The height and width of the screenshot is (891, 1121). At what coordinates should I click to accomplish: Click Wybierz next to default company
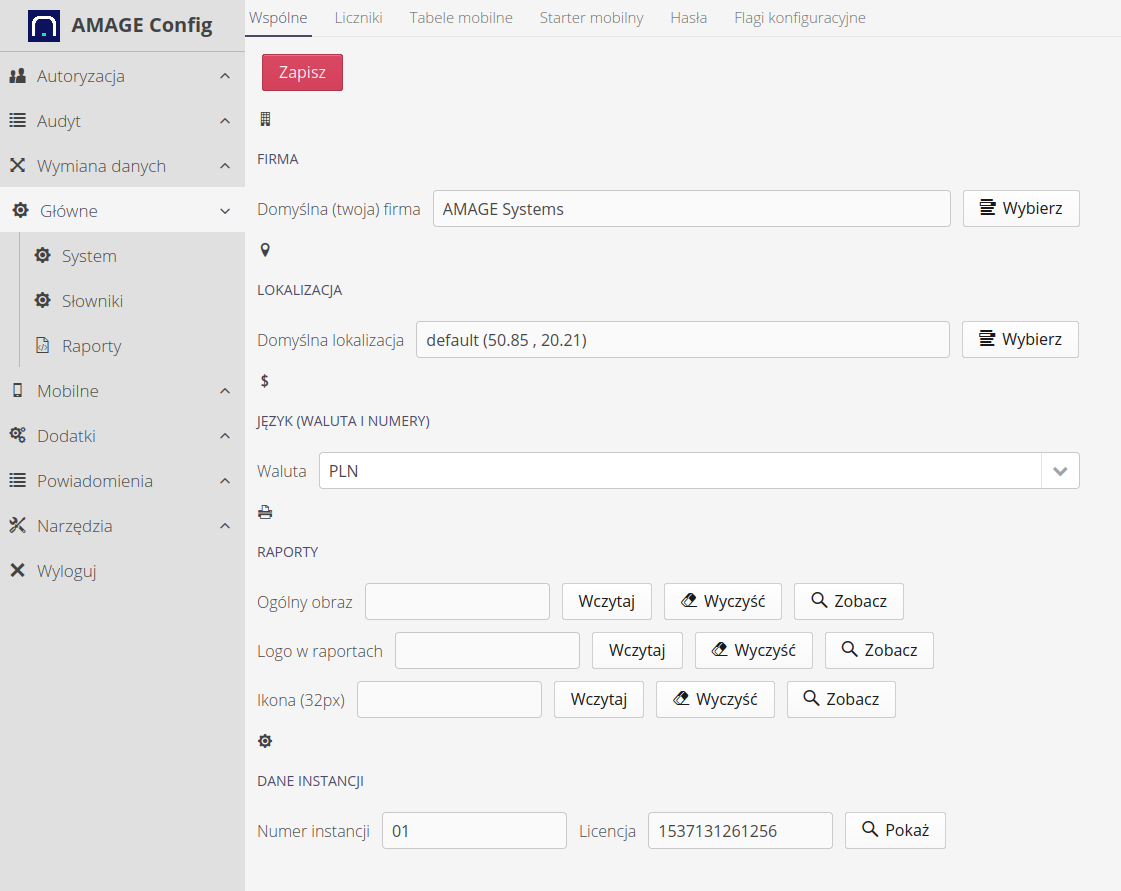1020,209
